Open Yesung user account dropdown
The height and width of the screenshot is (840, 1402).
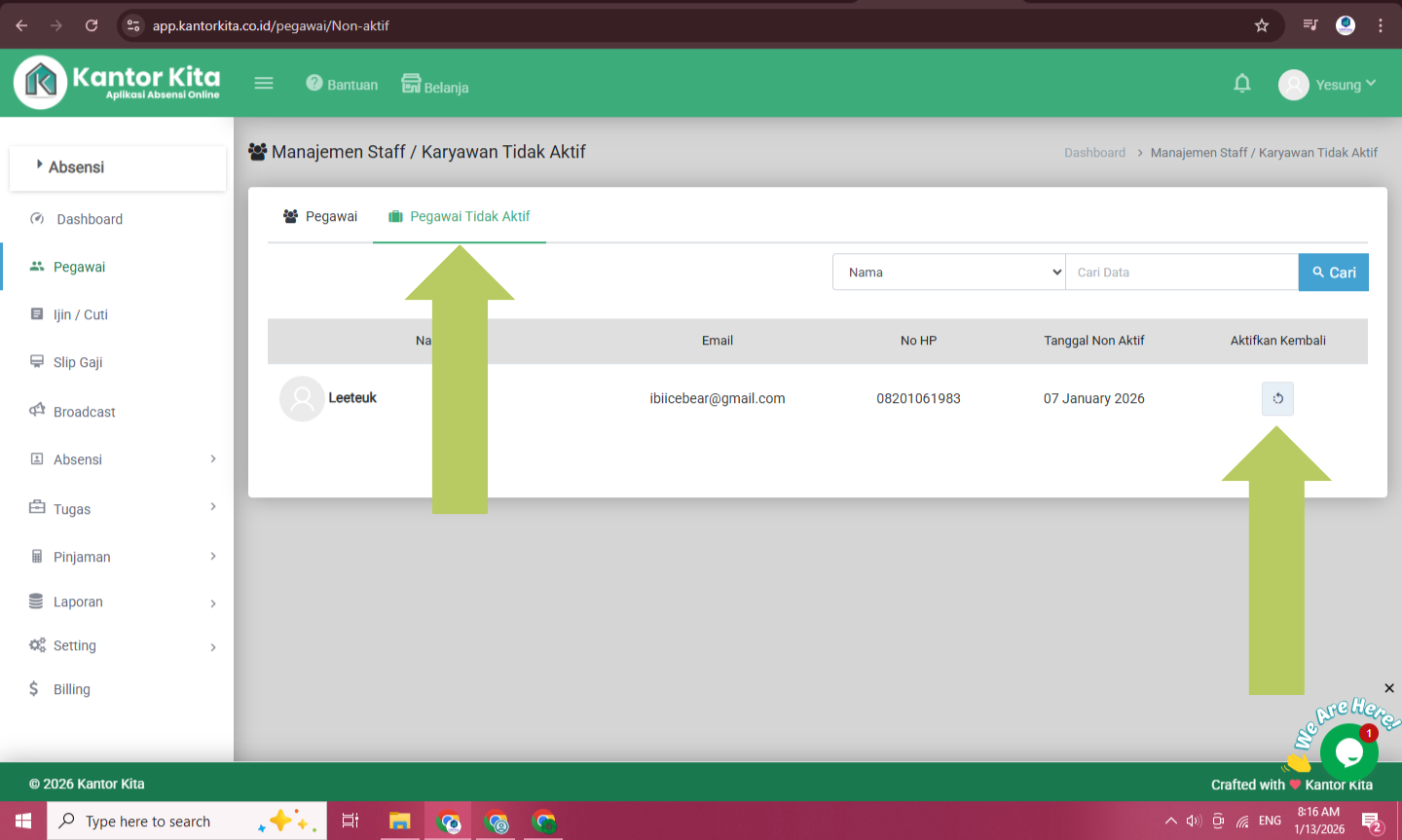coord(1328,85)
